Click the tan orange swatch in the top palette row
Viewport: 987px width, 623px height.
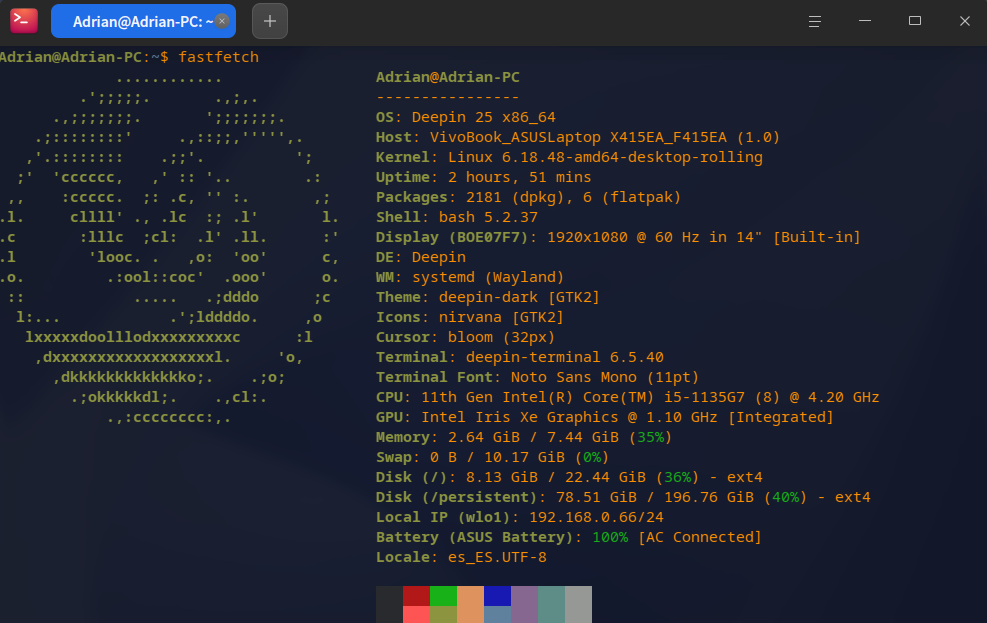coord(470,596)
